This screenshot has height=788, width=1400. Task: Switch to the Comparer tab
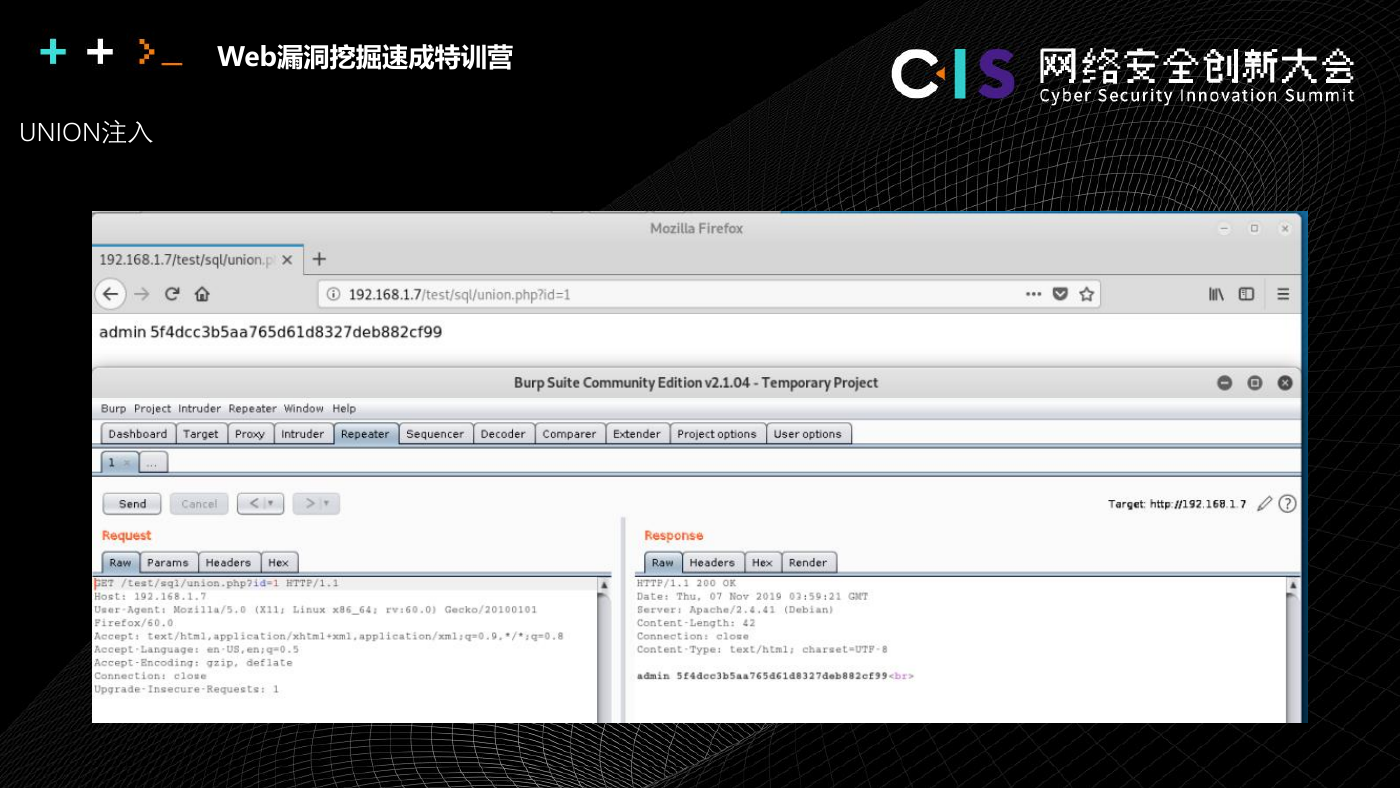coord(569,434)
